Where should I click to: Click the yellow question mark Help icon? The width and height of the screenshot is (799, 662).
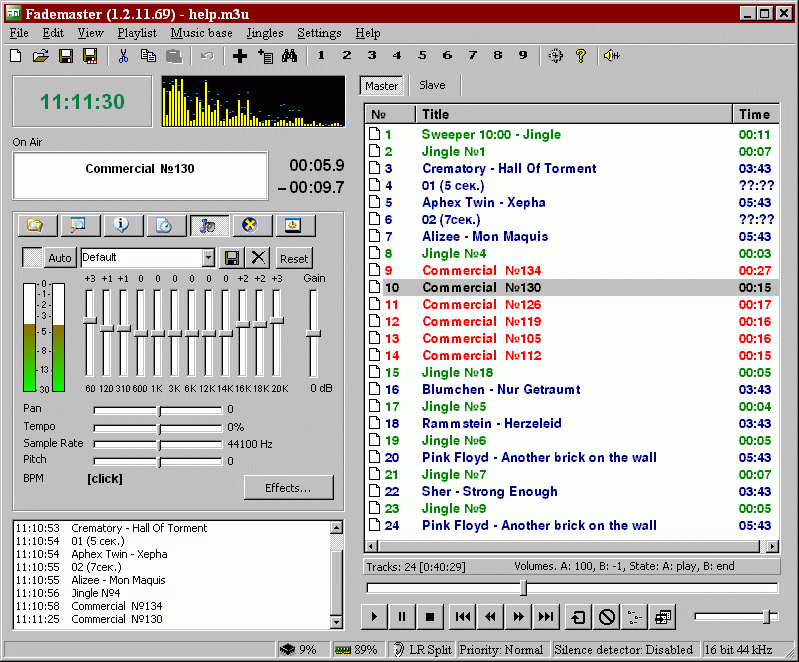click(580, 56)
